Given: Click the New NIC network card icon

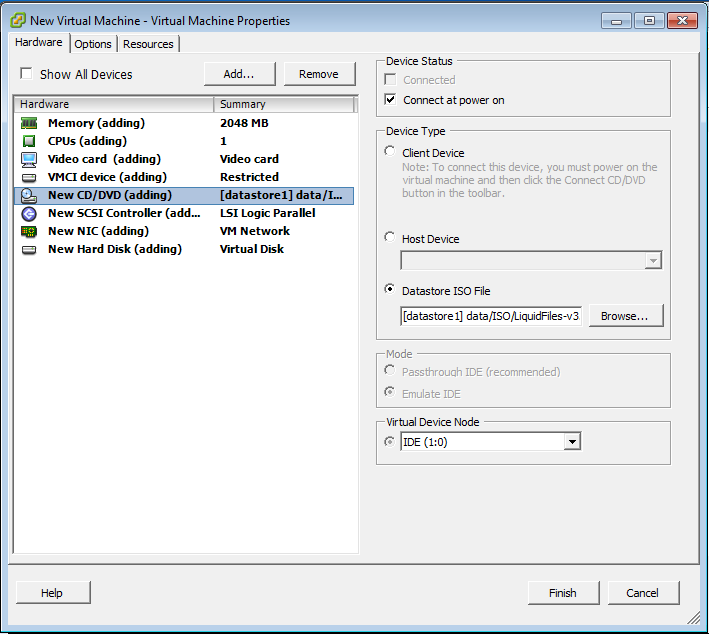Looking at the screenshot, I should coord(29,232).
